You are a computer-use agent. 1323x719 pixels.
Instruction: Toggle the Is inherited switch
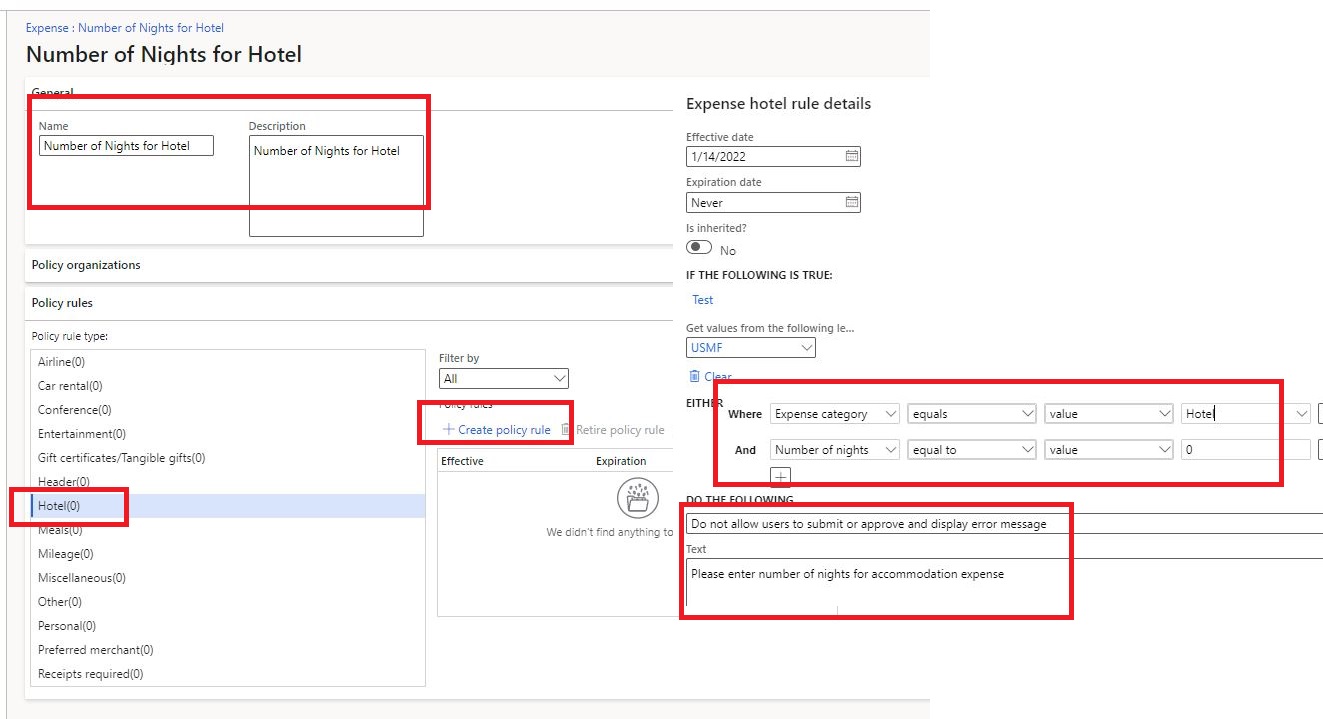pyautogui.click(x=698, y=249)
